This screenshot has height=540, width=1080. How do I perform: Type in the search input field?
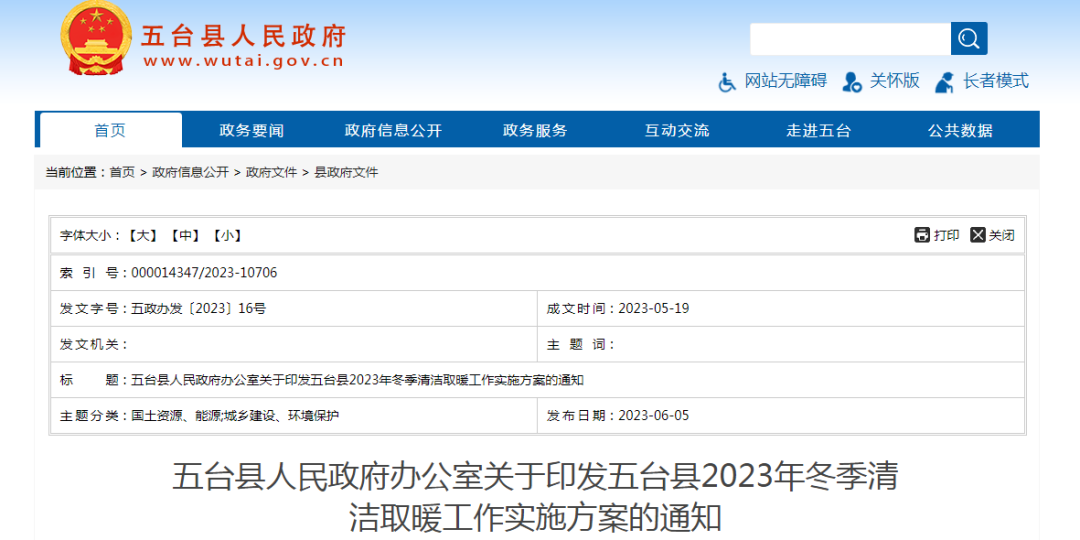pos(850,39)
